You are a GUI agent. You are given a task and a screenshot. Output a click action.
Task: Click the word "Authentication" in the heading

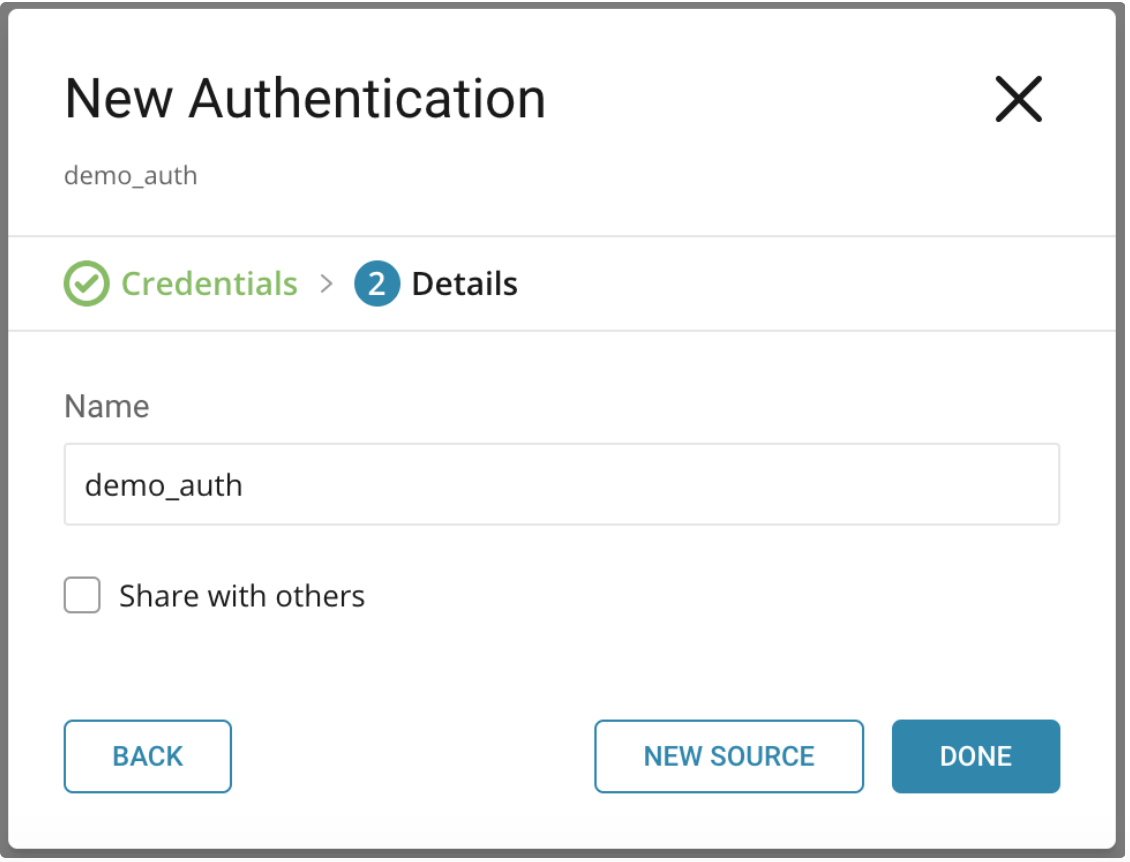[367, 99]
